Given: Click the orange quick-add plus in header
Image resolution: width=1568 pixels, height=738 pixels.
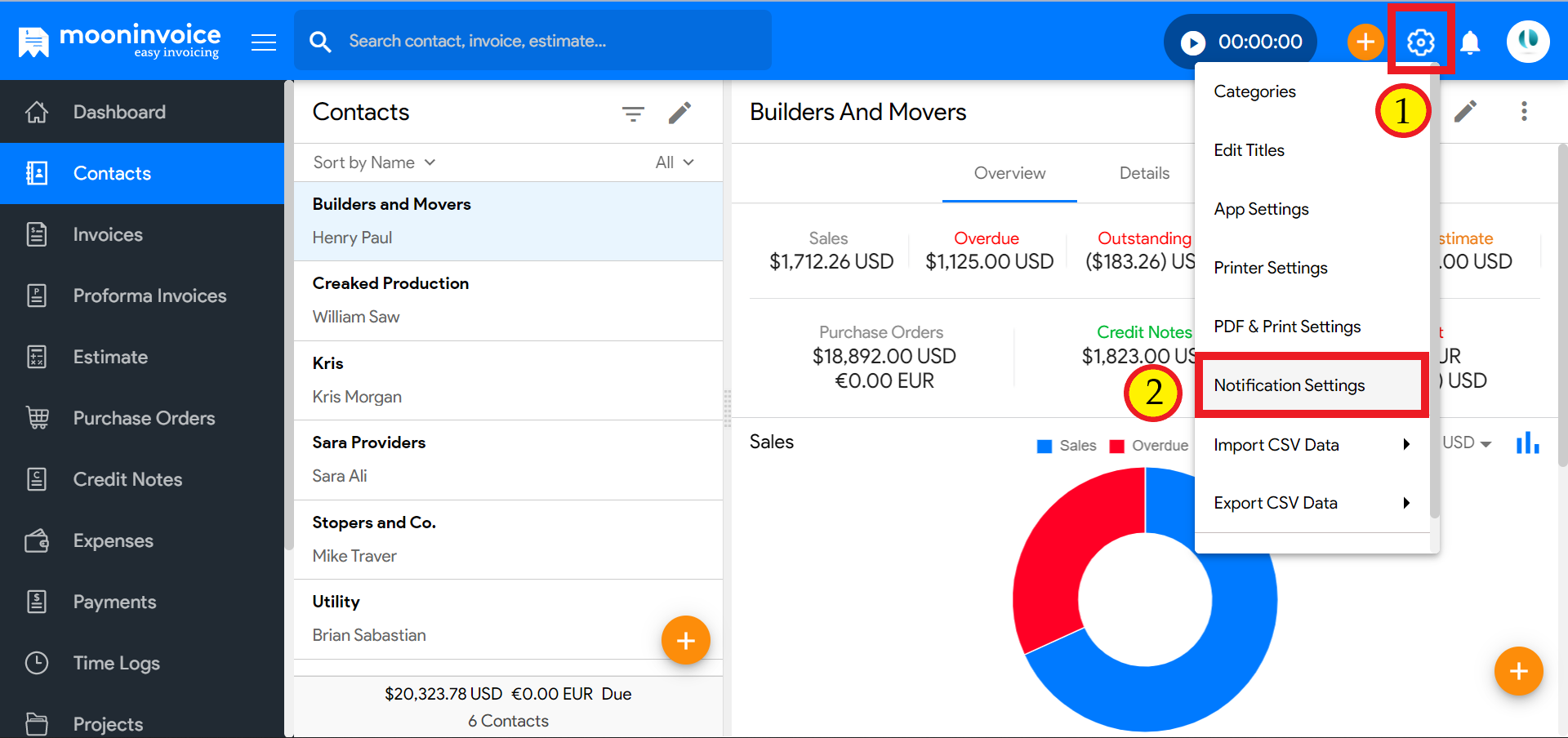Looking at the screenshot, I should coord(1365,42).
